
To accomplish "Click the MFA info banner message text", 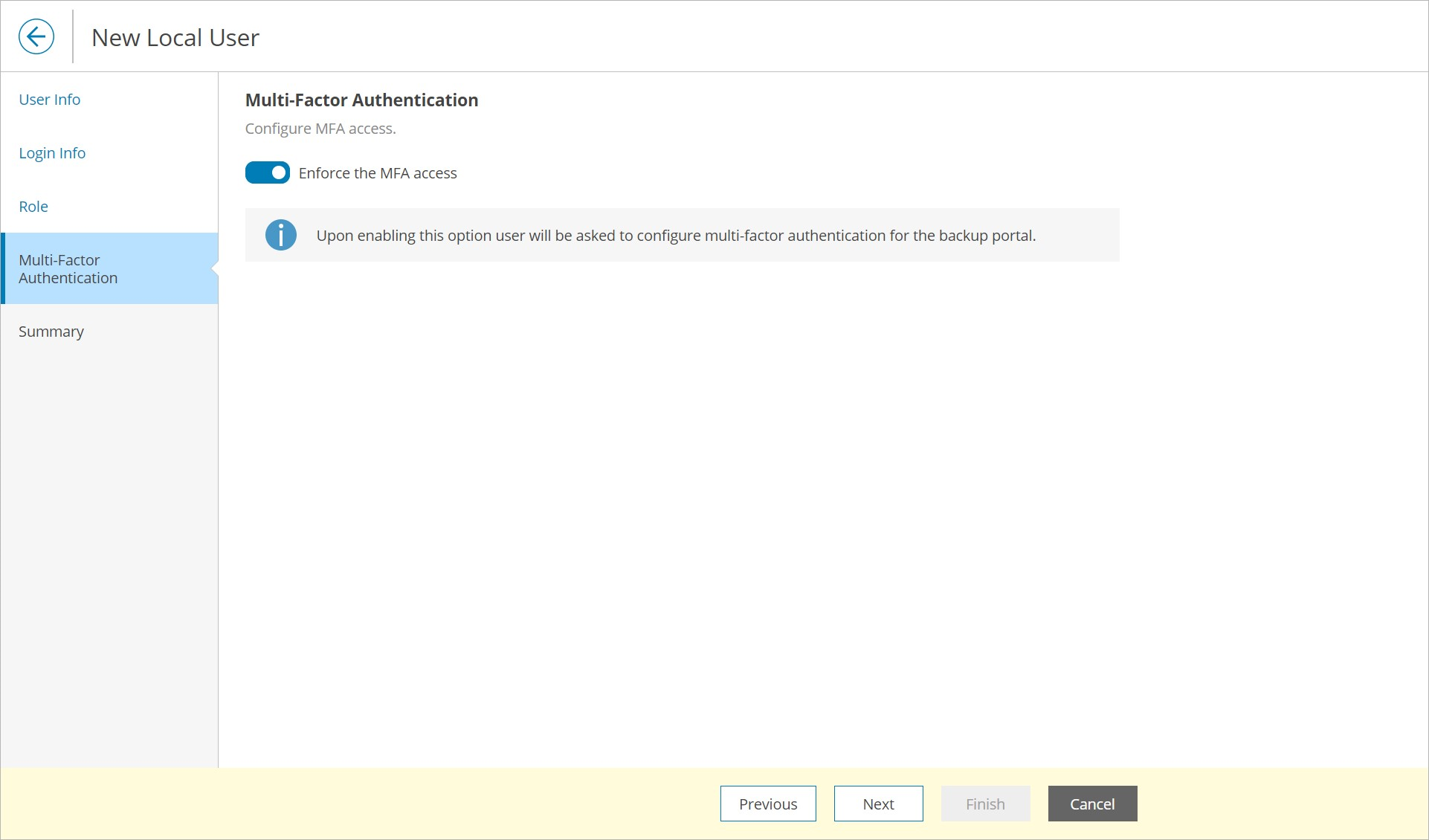I will click(x=676, y=236).
